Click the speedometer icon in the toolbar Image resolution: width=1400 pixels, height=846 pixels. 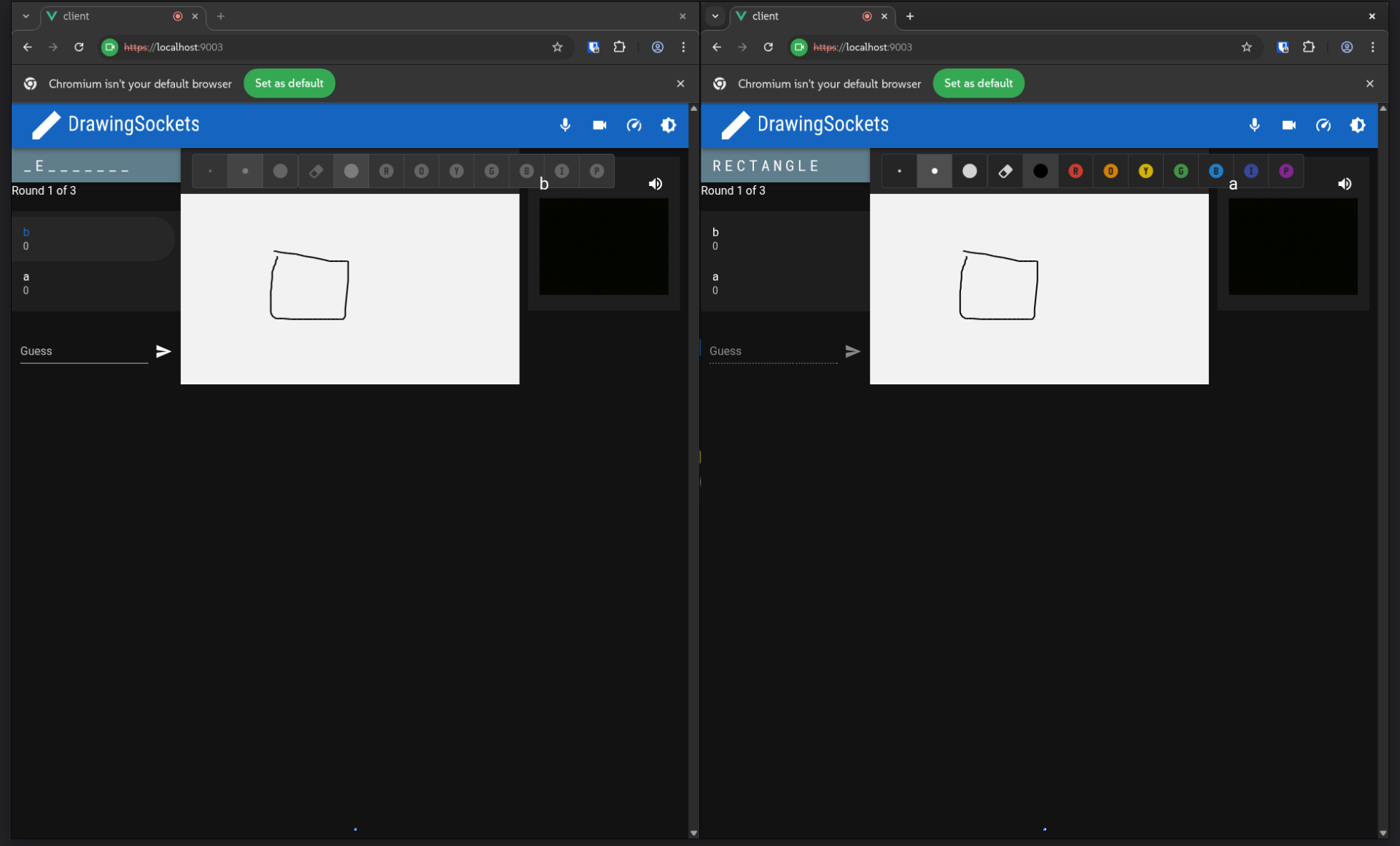tap(1323, 125)
